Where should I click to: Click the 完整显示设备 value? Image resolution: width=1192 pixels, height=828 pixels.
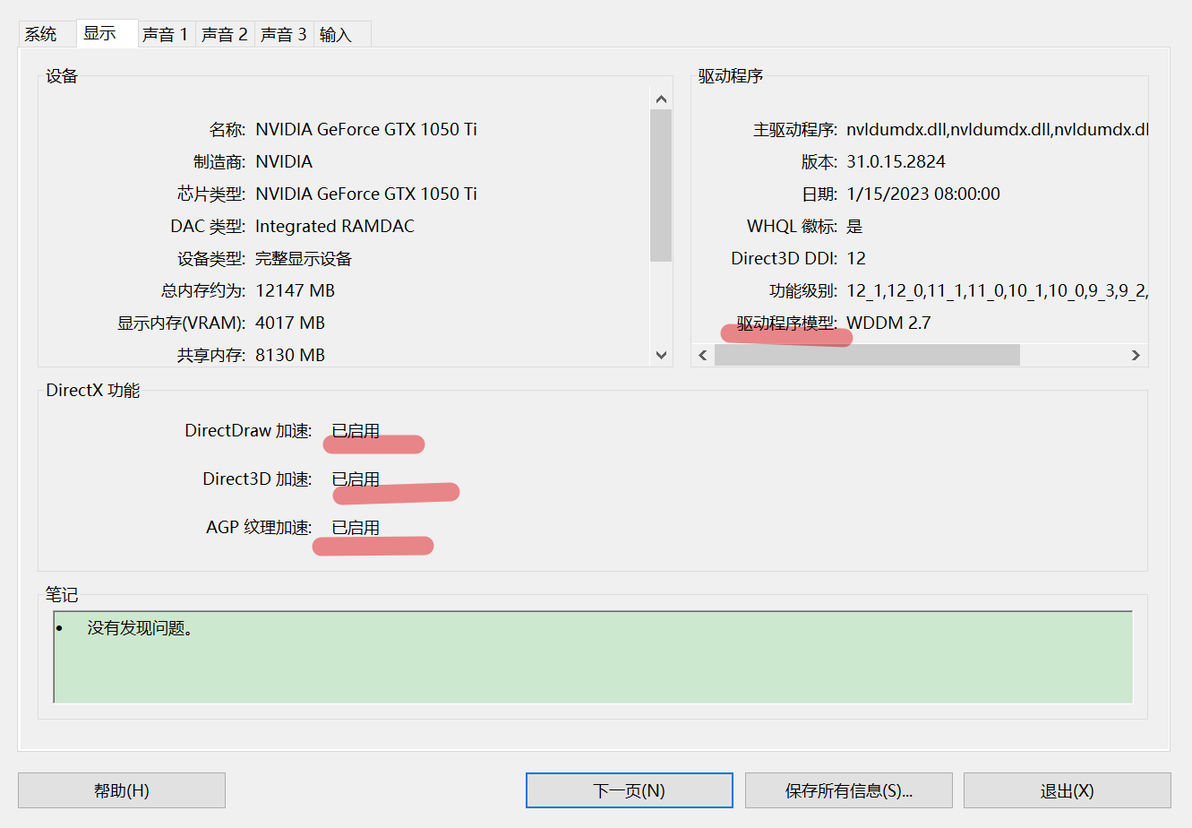(x=303, y=259)
